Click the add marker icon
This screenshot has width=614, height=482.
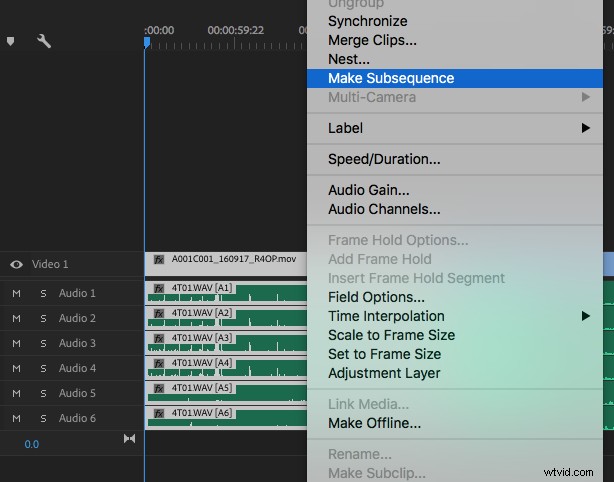point(11,41)
